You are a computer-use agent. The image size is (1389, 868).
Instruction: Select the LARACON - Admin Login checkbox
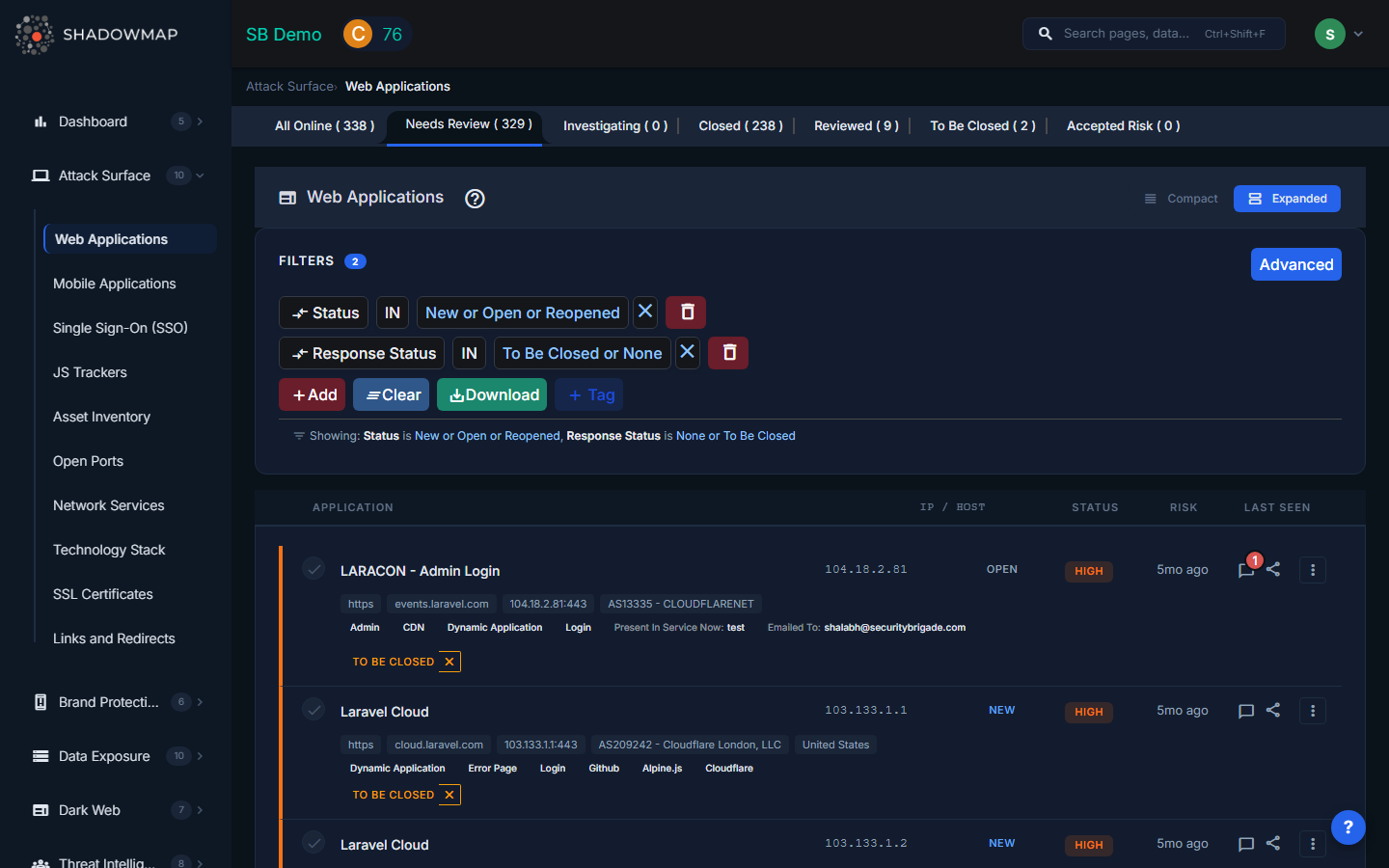tap(313, 569)
